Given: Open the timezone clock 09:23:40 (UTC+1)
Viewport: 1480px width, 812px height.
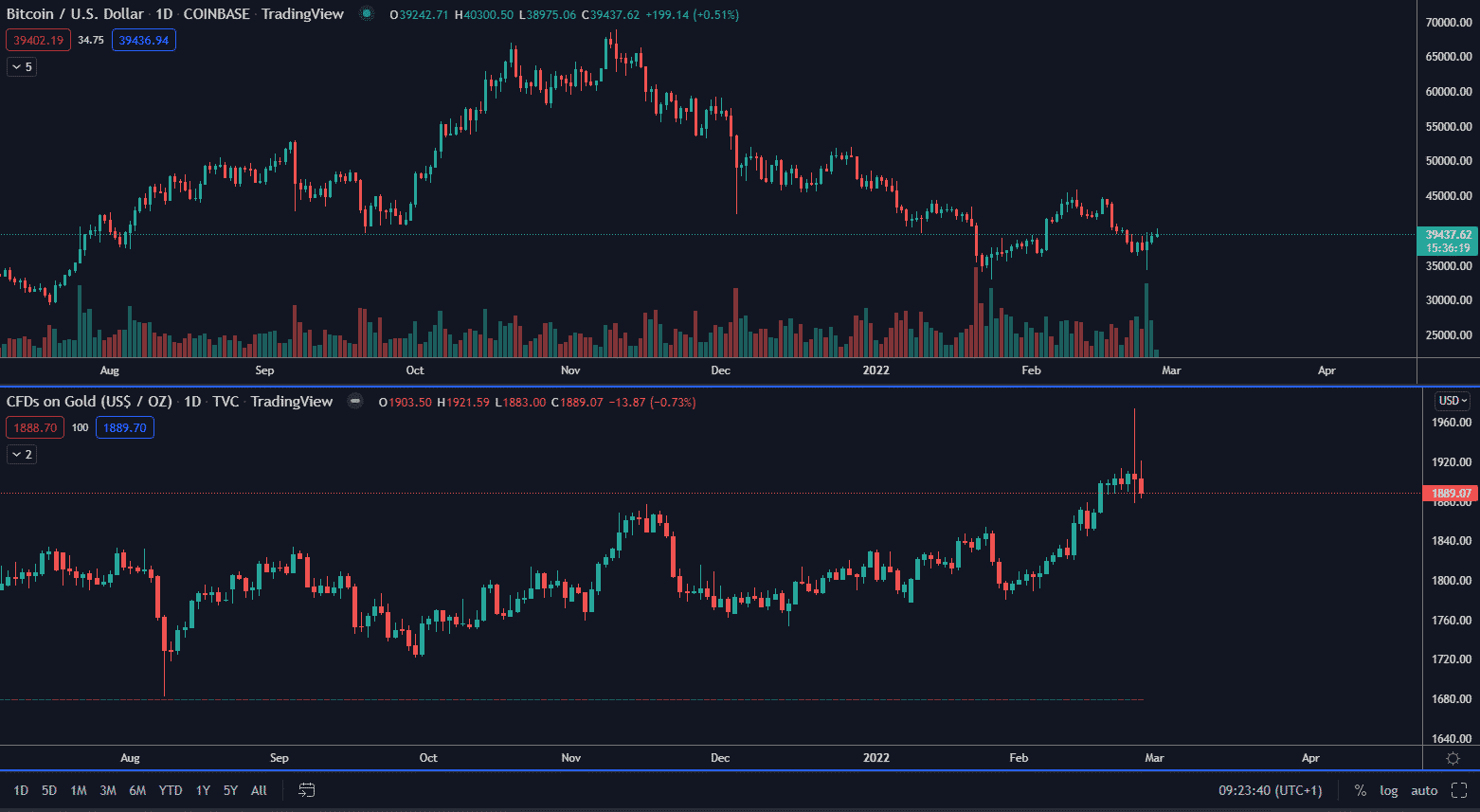Looking at the screenshot, I should click(1270, 790).
